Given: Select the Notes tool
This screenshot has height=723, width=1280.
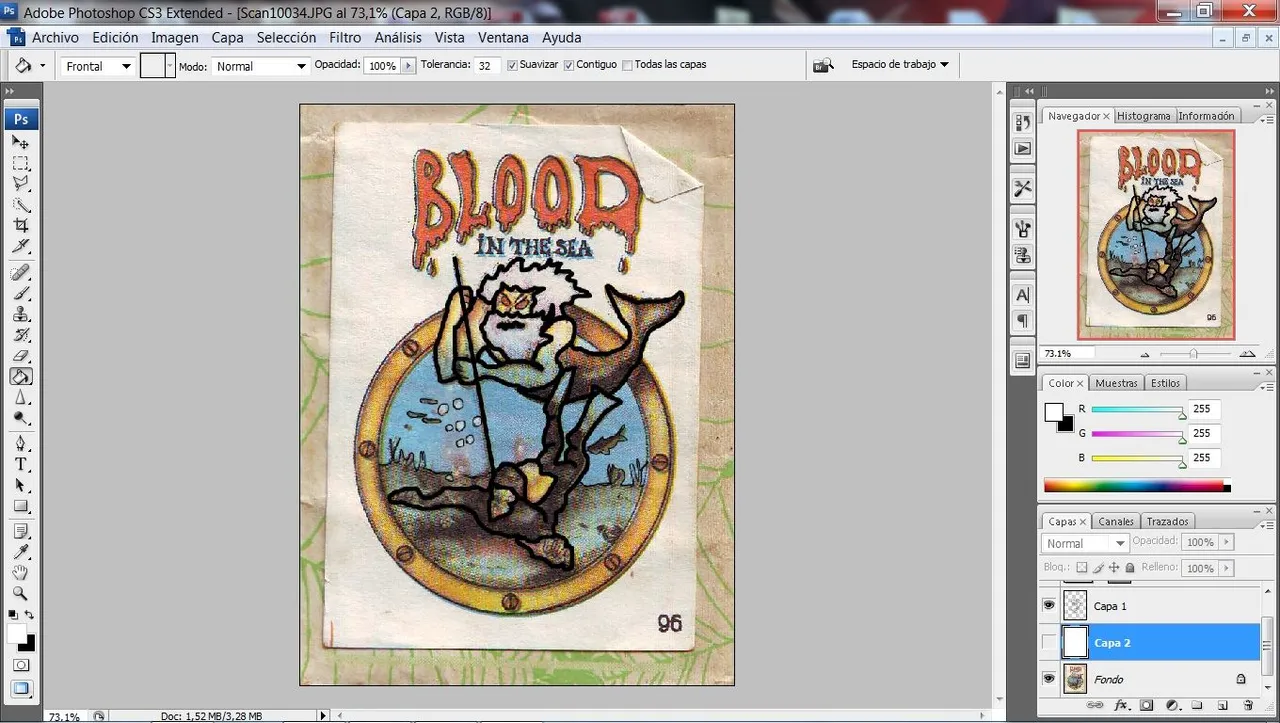Looking at the screenshot, I should [21, 531].
